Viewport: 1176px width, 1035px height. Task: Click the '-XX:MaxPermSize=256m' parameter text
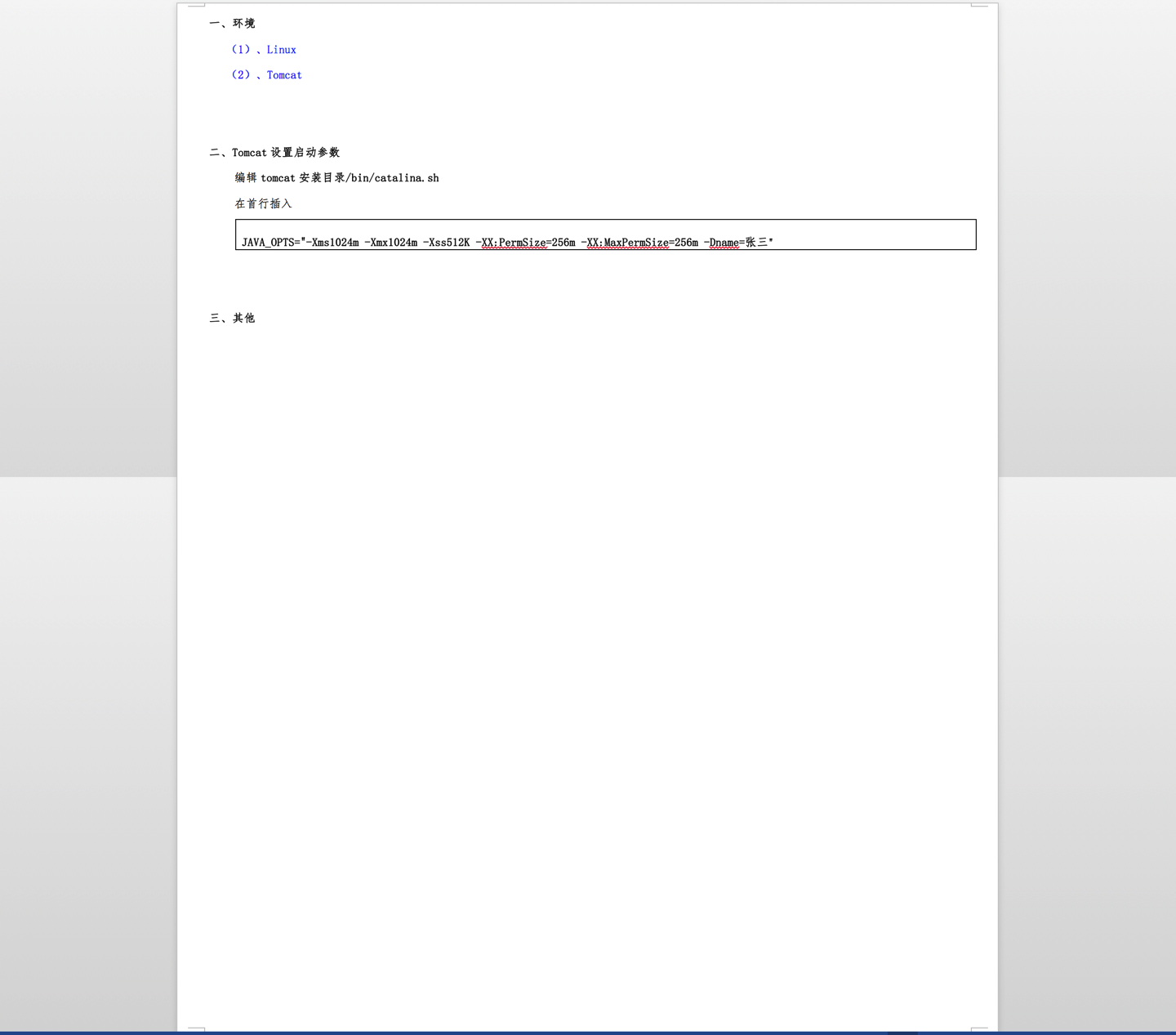(x=639, y=243)
